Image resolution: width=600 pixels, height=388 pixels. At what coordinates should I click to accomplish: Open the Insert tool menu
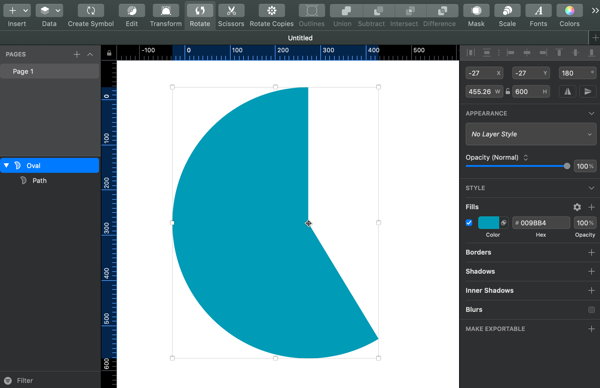coord(17,11)
